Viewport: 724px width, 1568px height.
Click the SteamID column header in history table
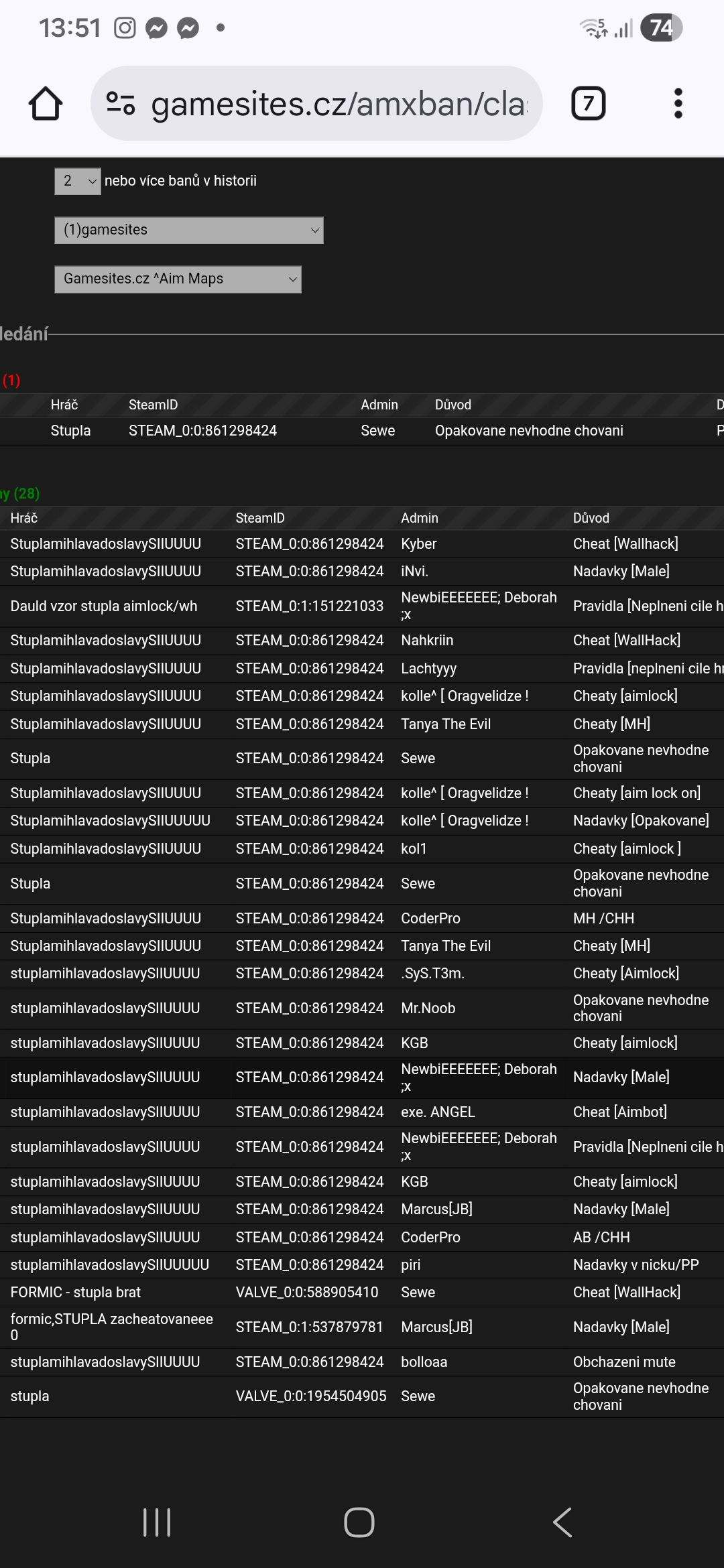[x=260, y=518]
